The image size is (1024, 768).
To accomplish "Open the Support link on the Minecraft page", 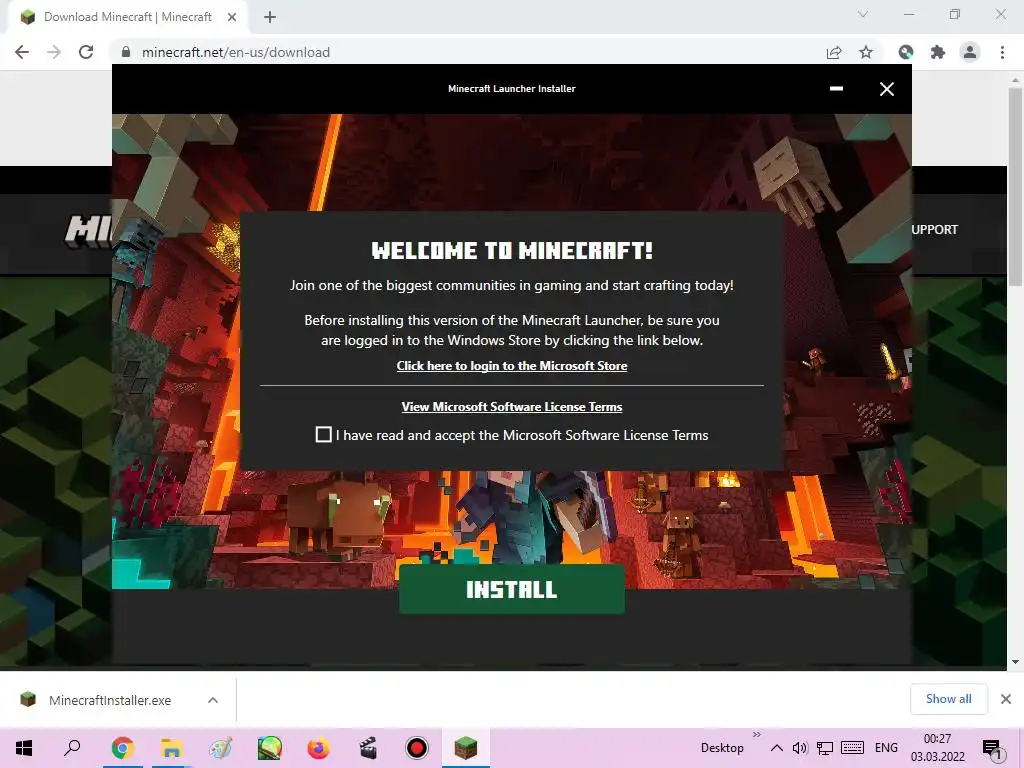I will click(935, 229).
